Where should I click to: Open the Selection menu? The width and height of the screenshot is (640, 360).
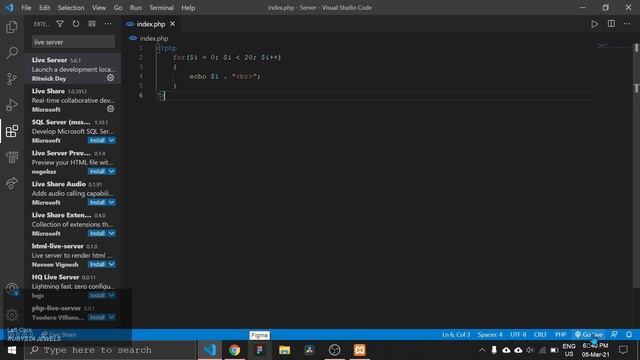click(x=71, y=8)
